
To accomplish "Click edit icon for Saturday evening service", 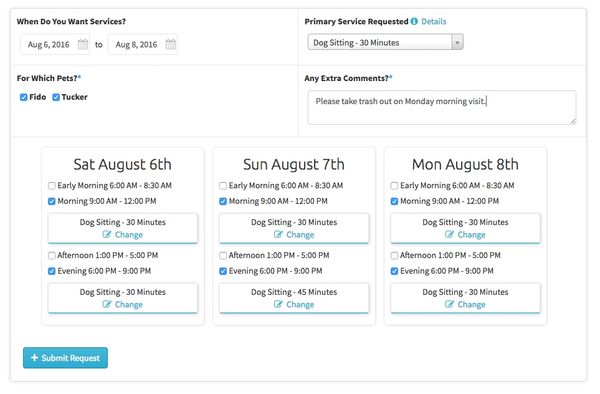I will coord(107,304).
